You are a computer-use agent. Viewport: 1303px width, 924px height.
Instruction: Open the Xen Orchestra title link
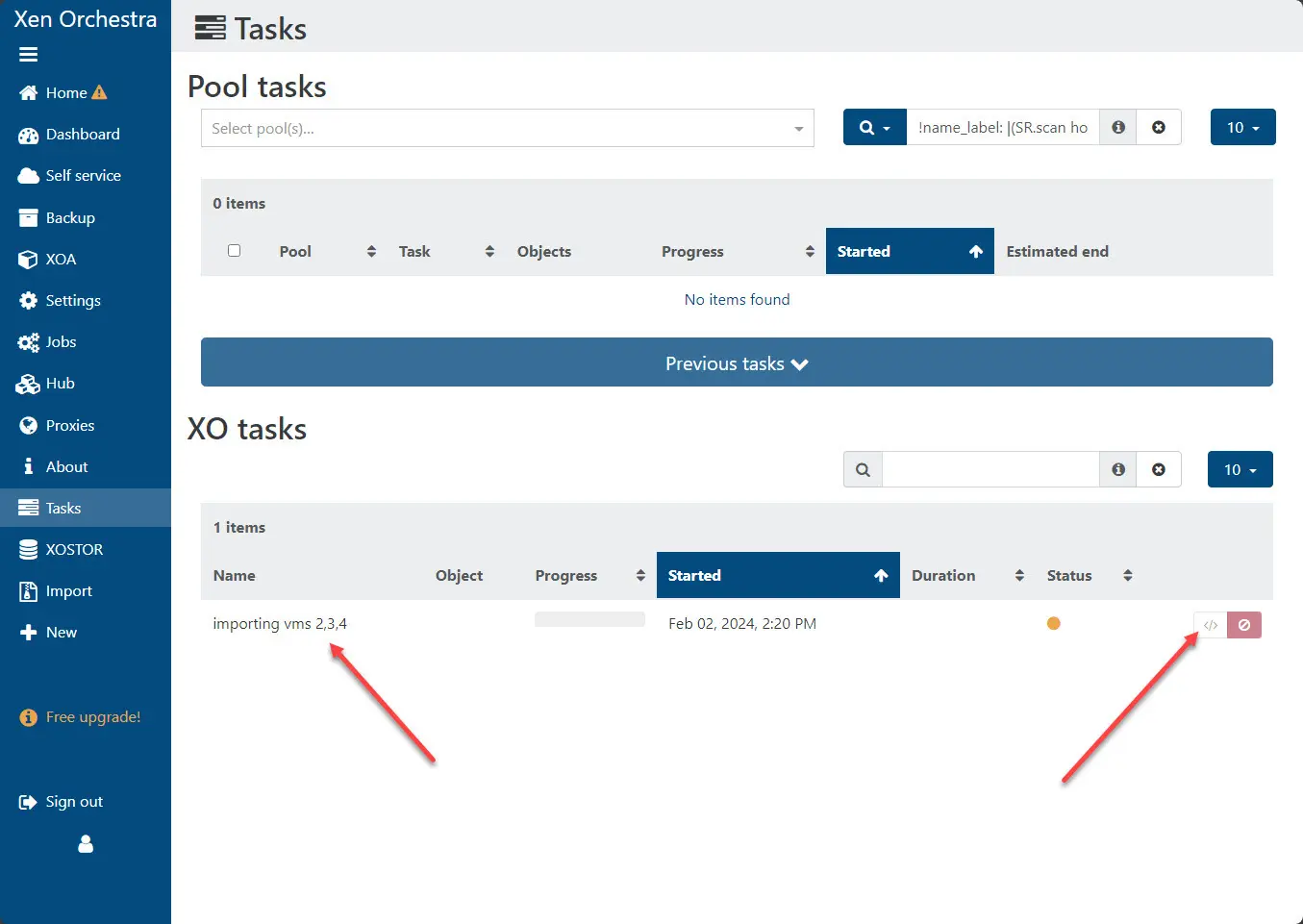[x=86, y=19]
